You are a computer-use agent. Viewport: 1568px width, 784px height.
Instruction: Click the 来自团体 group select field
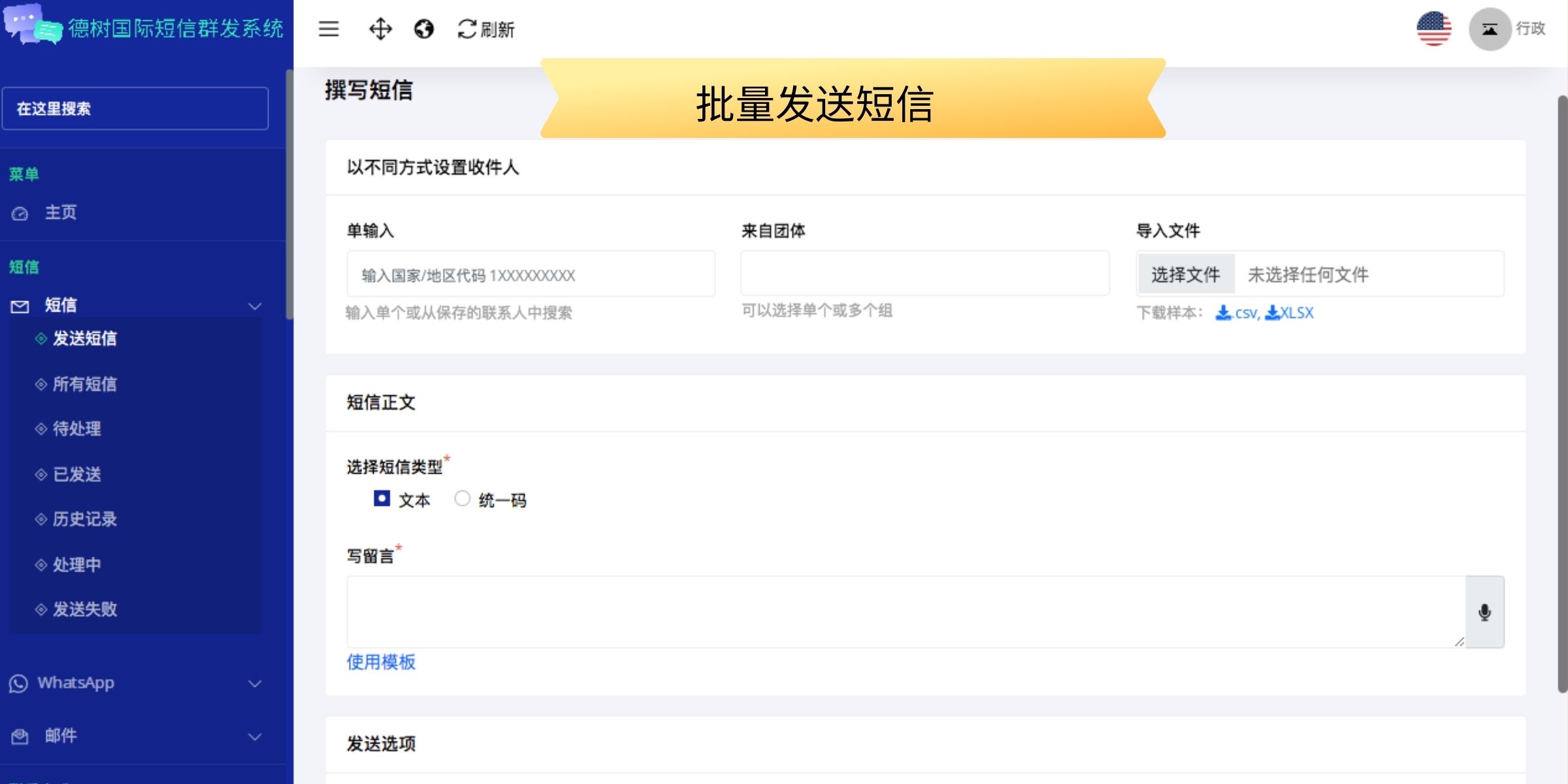924,274
